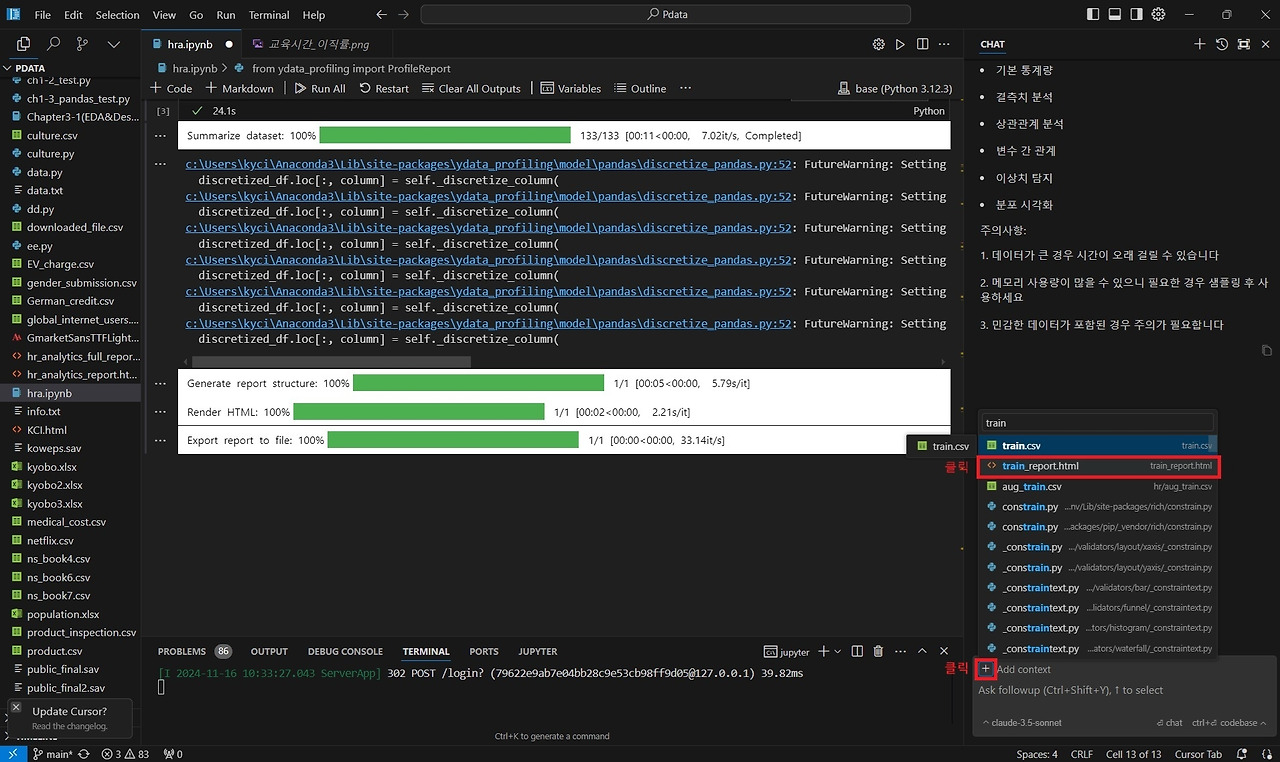1280x762 pixels.
Task: Run the notebook with the play icon
Action: tap(900, 44)
